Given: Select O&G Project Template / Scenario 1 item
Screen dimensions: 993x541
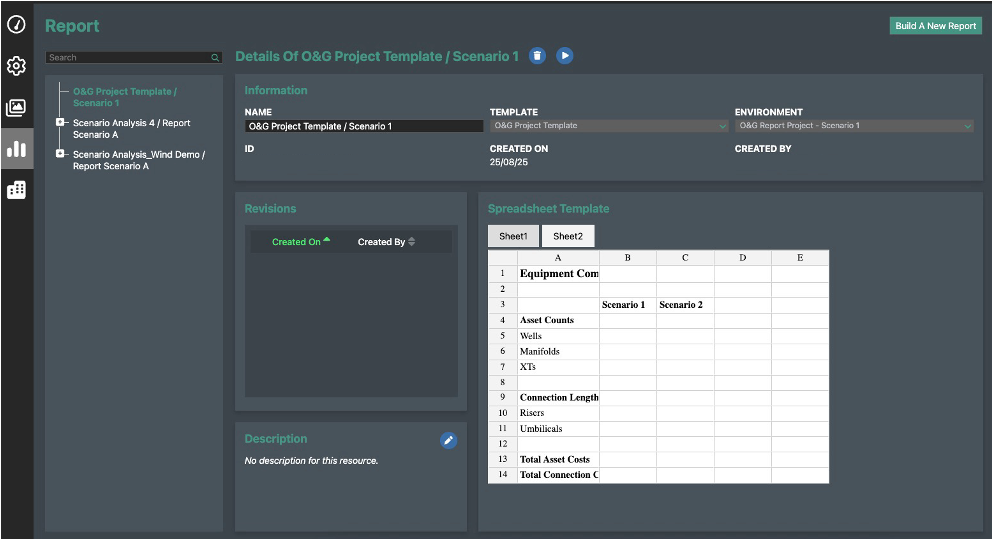Looking at the screenshot, I should click(124, 97).
